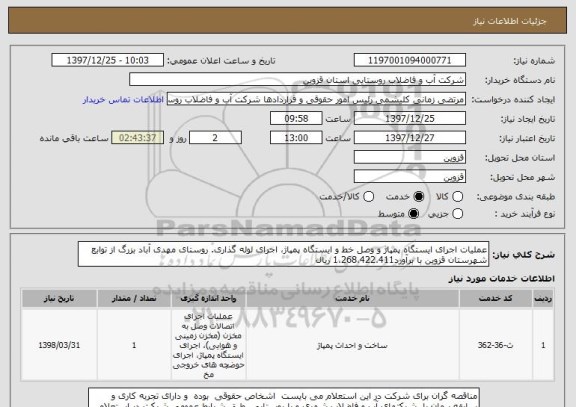Select the خدمت radio button
Viewport: 576px width, 407px height.
[x=419, y=197]
